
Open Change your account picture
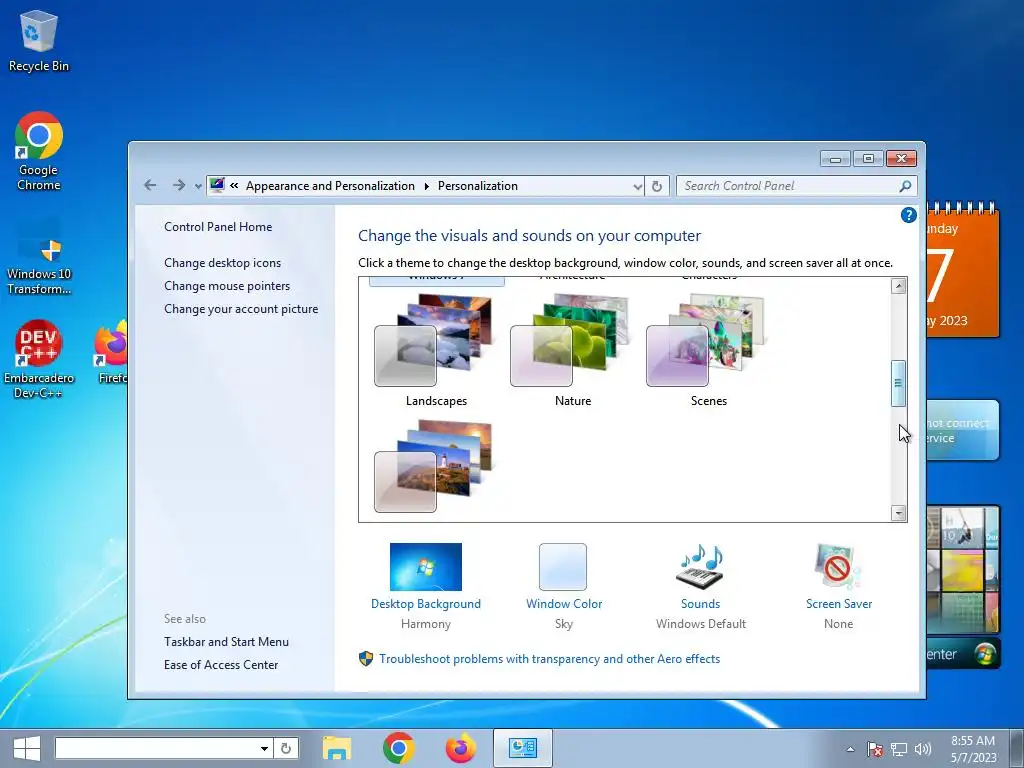click(241, 308)
